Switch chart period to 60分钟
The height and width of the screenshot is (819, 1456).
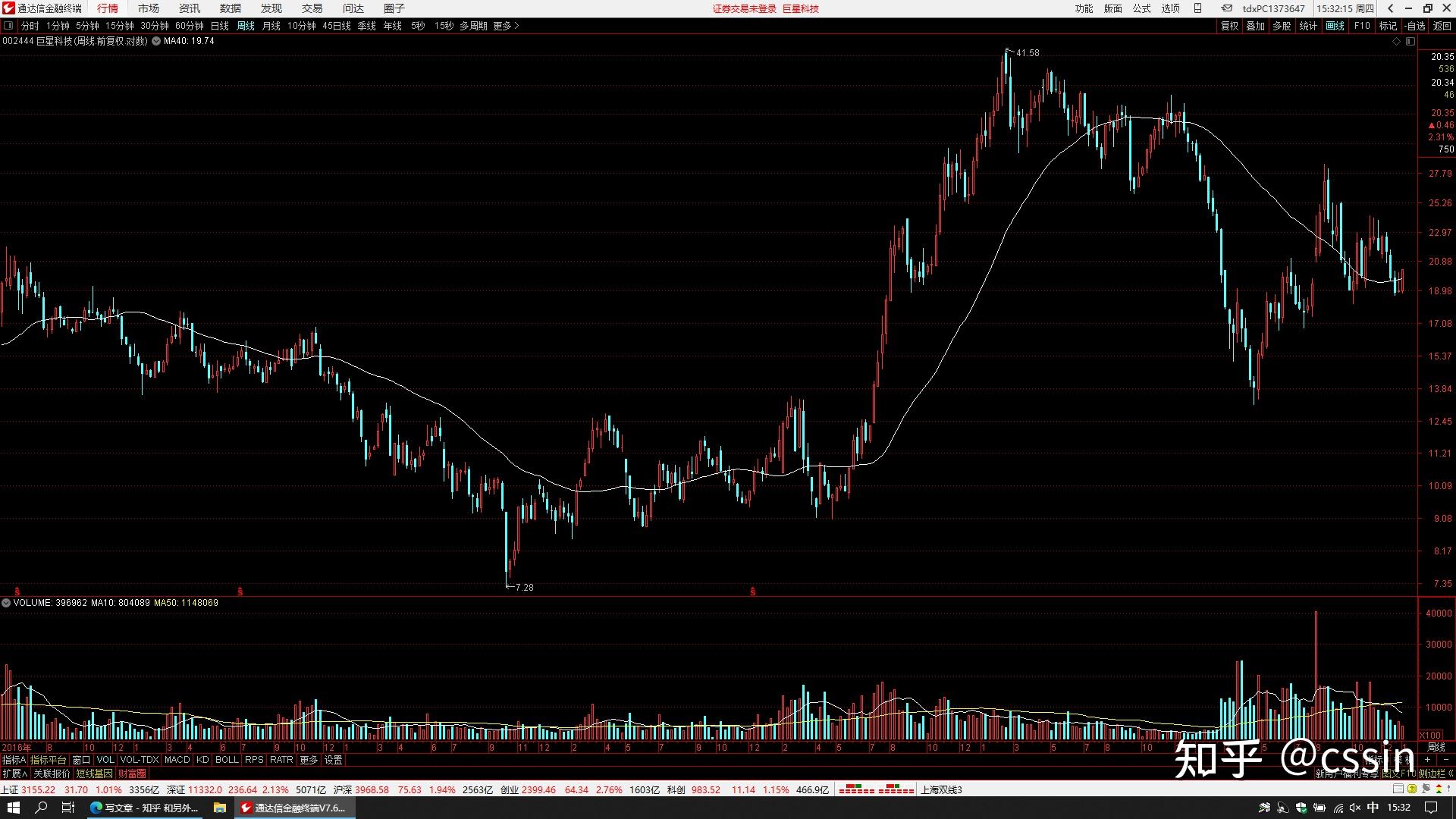[x=190, y=26]
